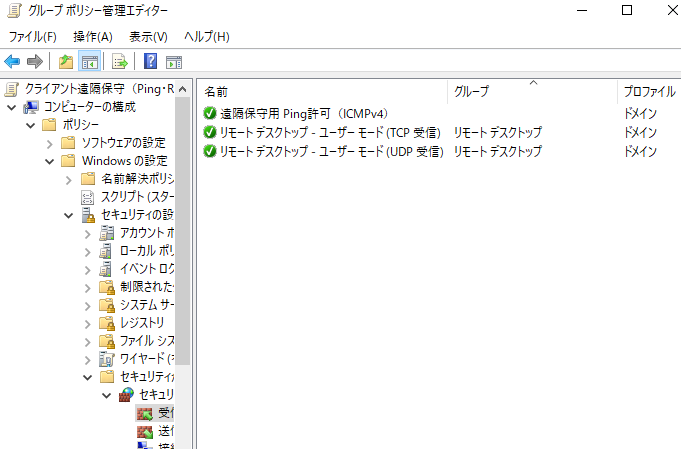Select the inbound rules icon 受
Screen dimensions: 681x449
[x=145, y=413]
